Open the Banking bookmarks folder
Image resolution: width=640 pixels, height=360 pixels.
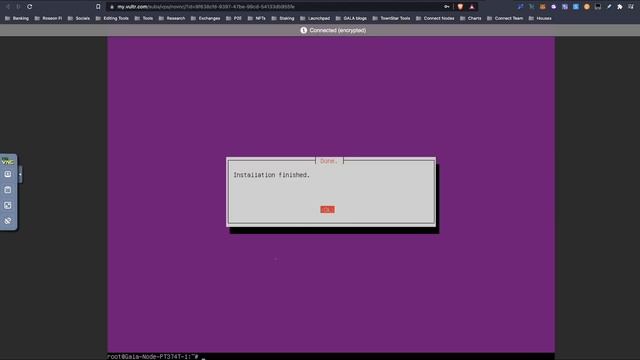pyautogui.click(x=17, y=18)
